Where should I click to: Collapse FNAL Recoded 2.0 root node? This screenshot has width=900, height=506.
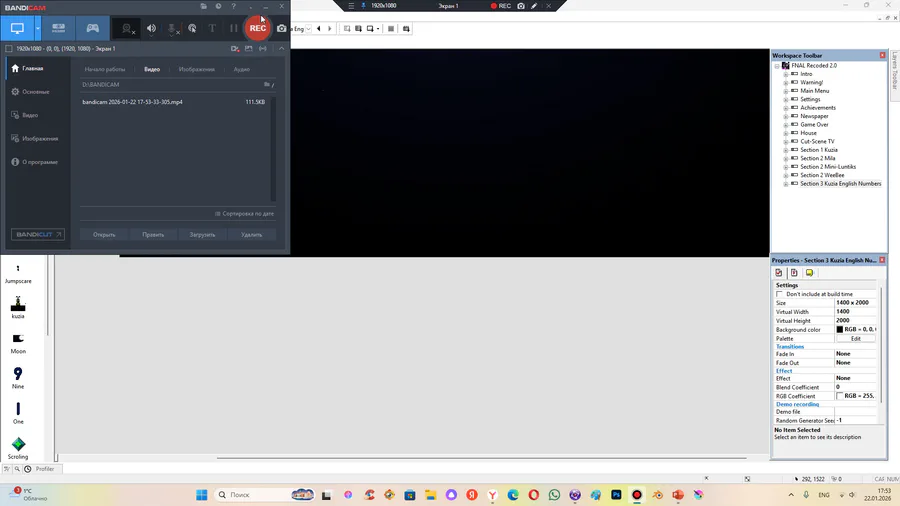point(777,65)
